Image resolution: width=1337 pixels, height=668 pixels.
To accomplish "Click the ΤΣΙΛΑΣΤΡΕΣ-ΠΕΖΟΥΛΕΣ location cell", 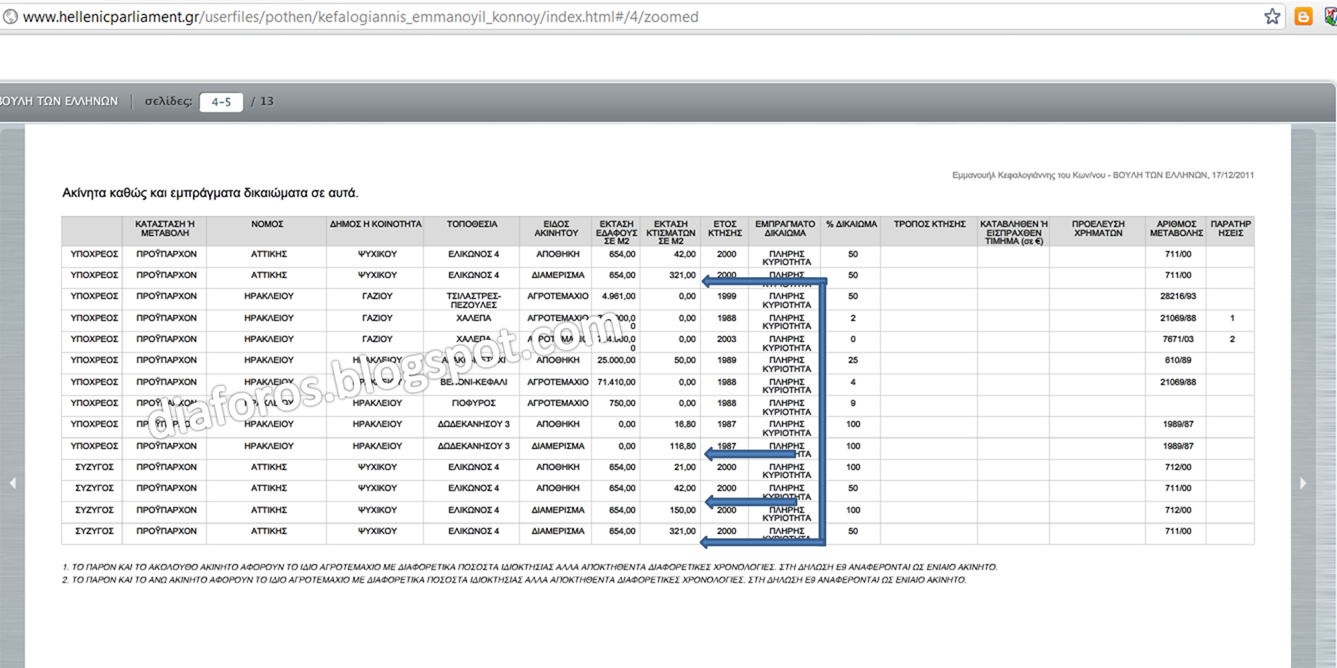I will point(472,301).
